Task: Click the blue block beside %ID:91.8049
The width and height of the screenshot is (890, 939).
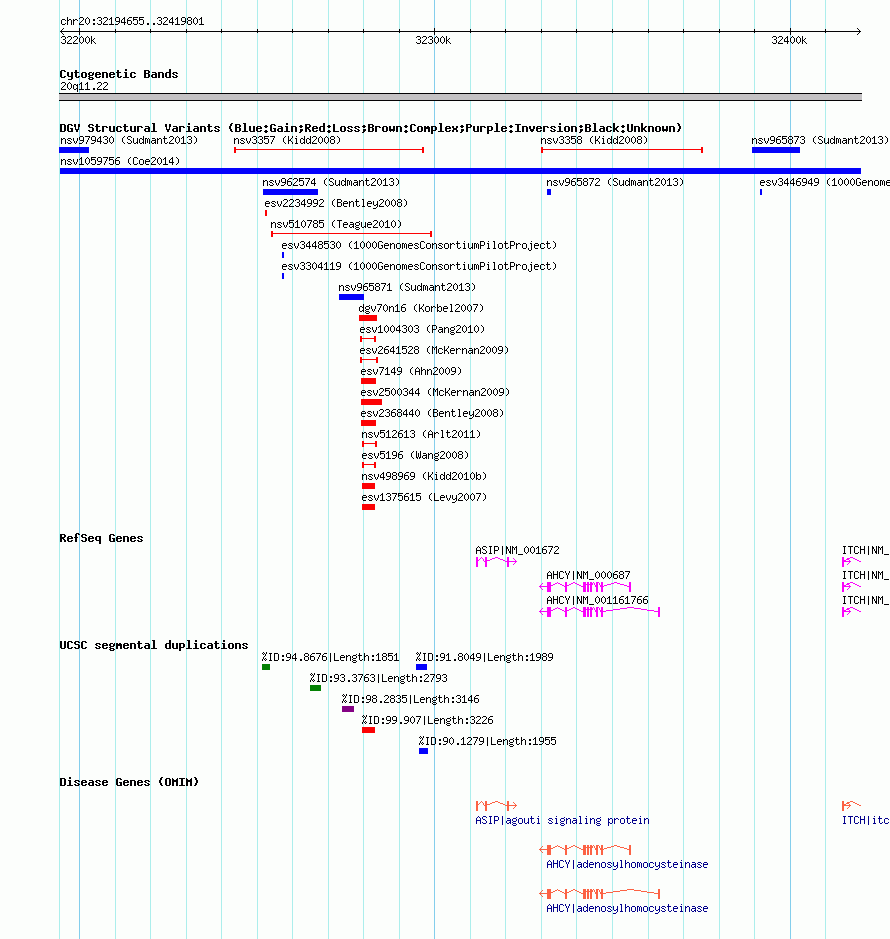Action: [422, 667]
